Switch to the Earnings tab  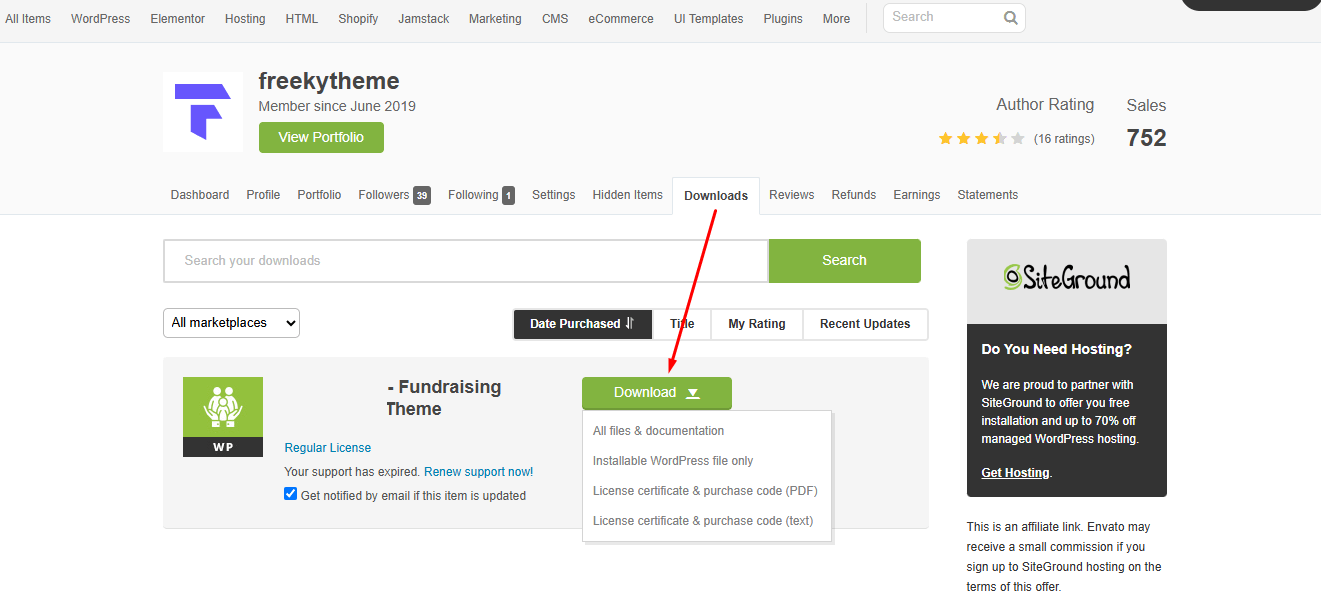pyautogui.click(x=916, y=195)
